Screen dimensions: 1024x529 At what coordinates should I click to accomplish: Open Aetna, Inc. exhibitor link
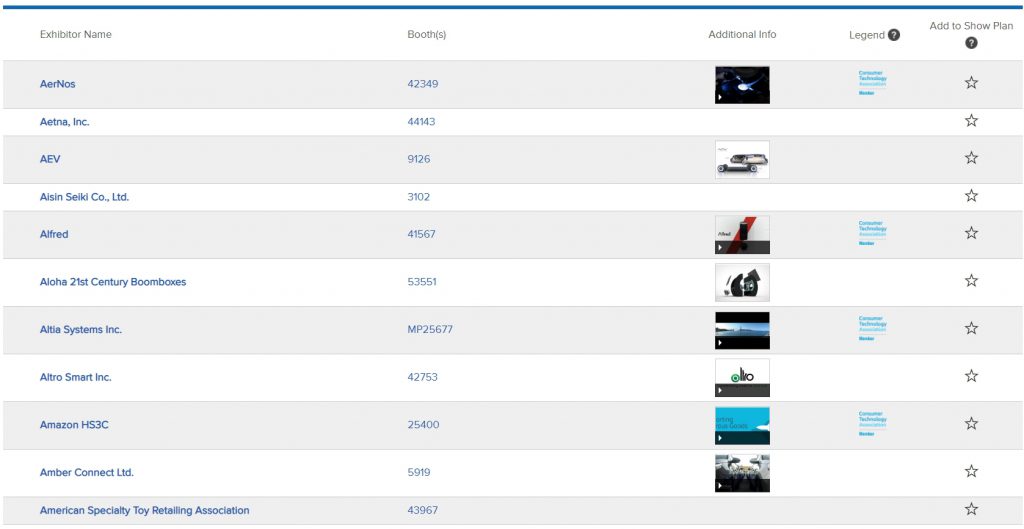click(x=65, y=121)
